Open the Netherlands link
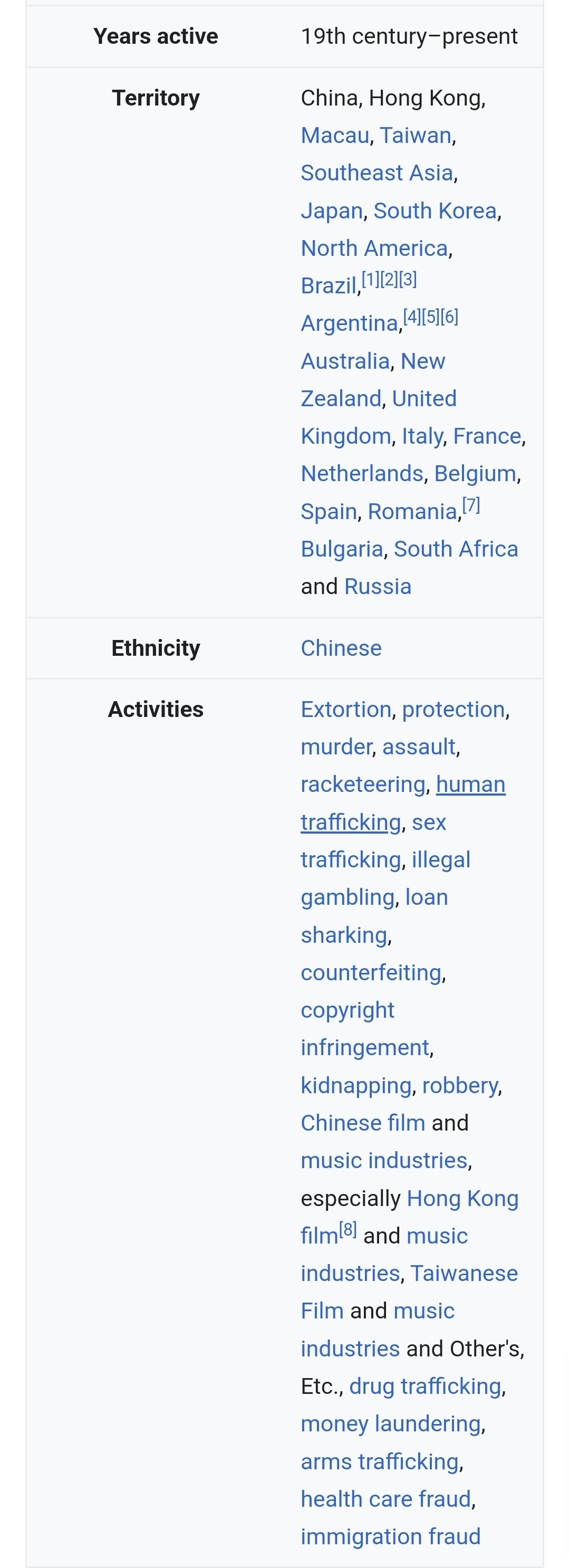 (x=361, y=474)
